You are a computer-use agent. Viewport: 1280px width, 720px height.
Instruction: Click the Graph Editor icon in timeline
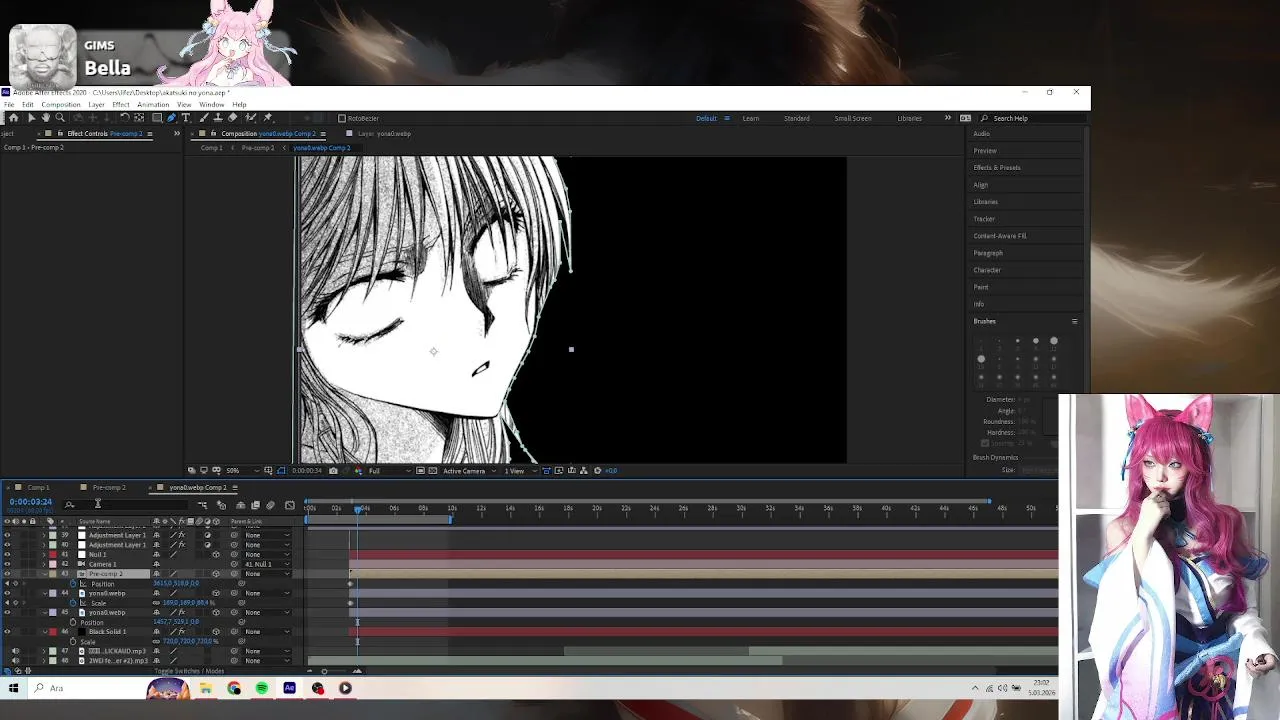coord(290,505)
